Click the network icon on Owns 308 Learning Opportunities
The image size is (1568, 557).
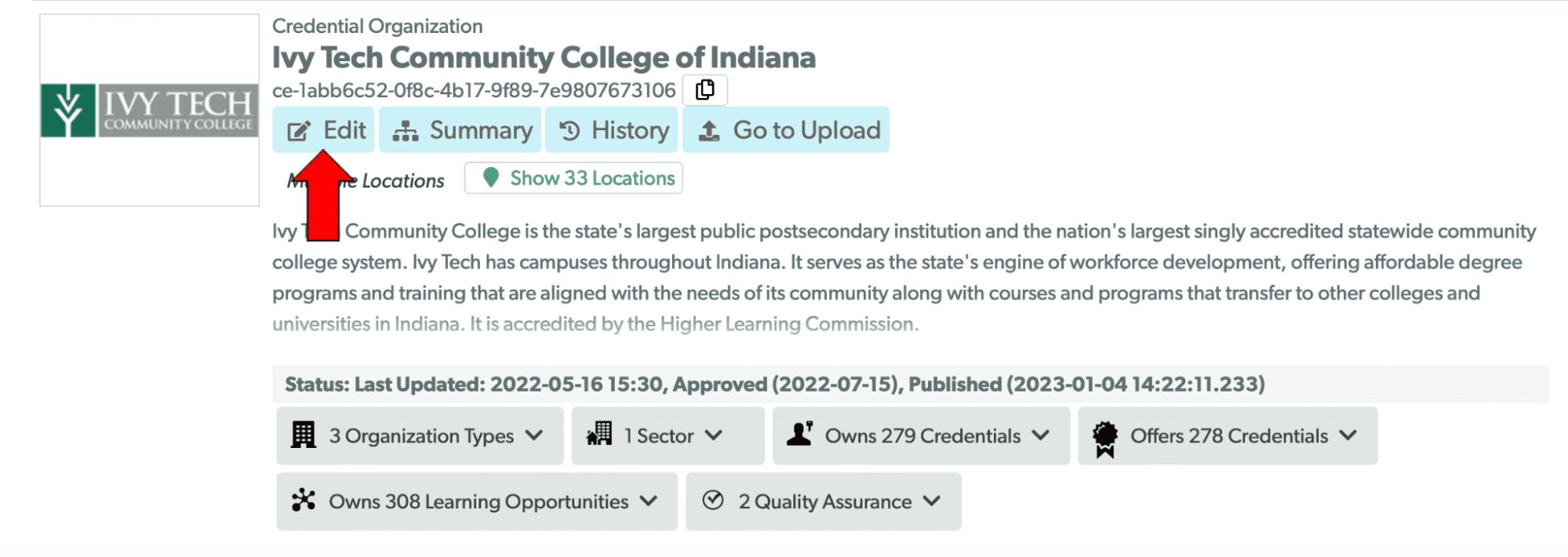tap(302, 501)
